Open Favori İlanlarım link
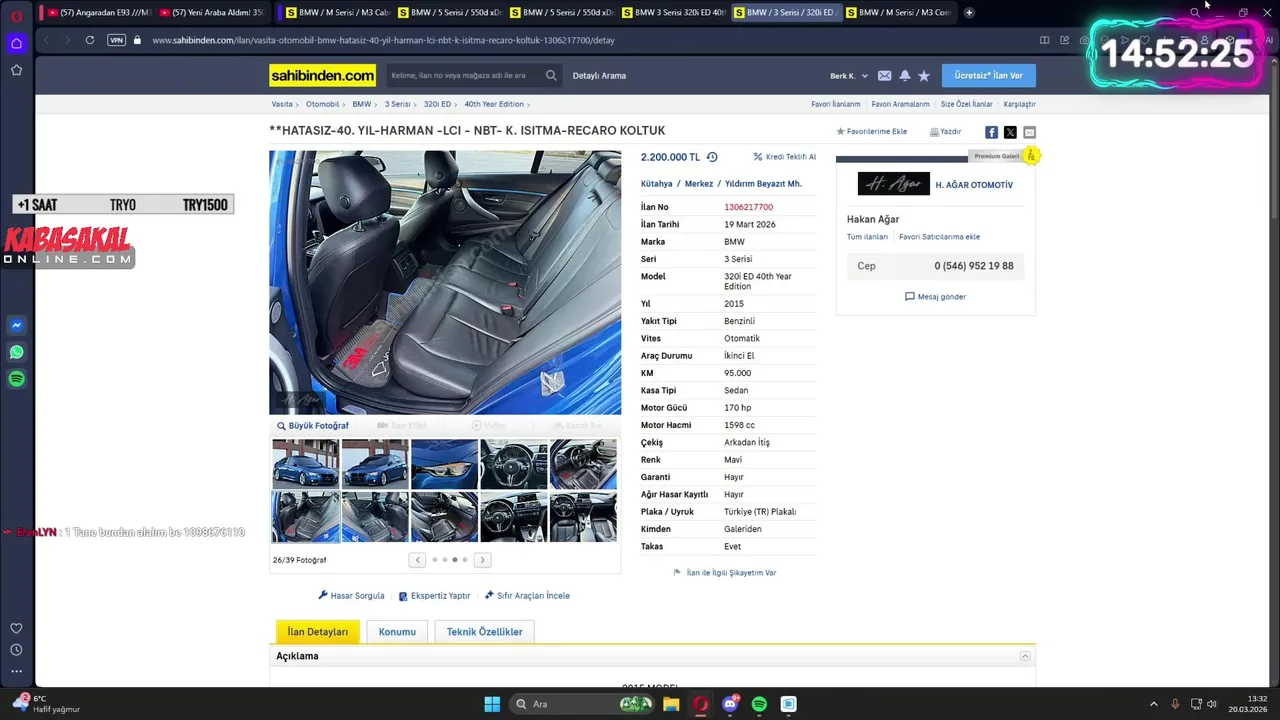The height and width of the screenshot is (720, 1280). [x=835, y=104]
